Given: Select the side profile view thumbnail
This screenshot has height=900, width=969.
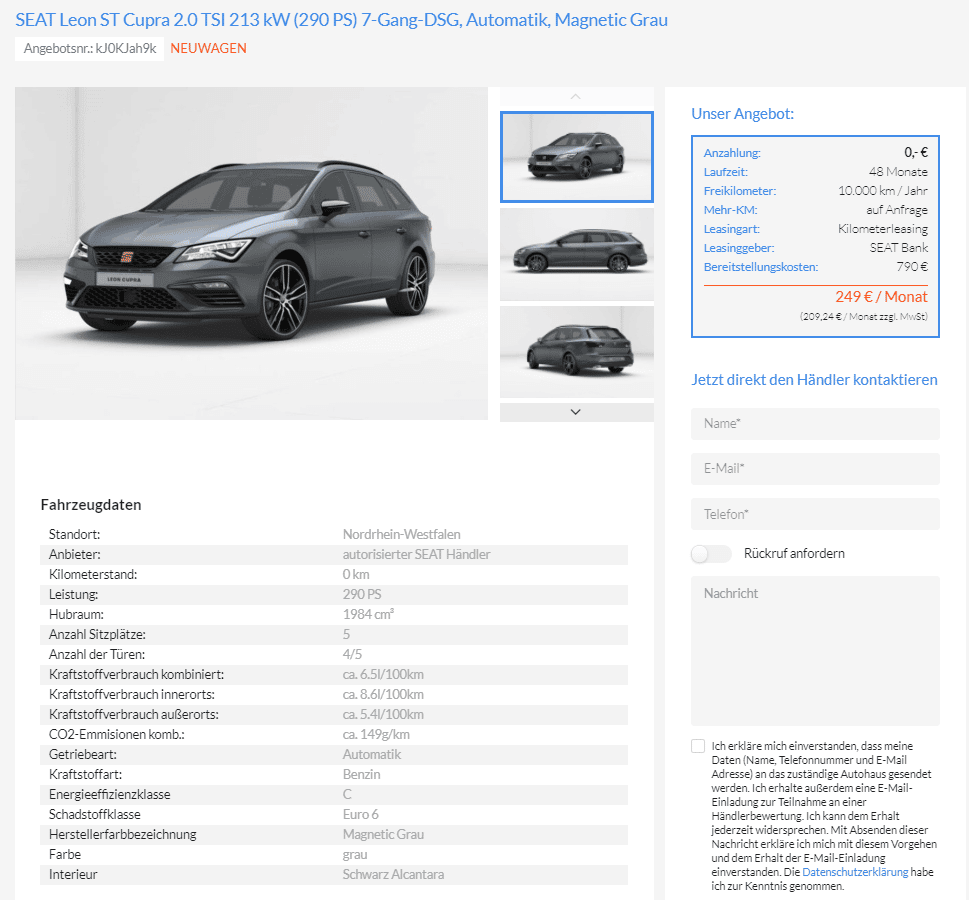Looking at the screenshot, I should [577, 254].
